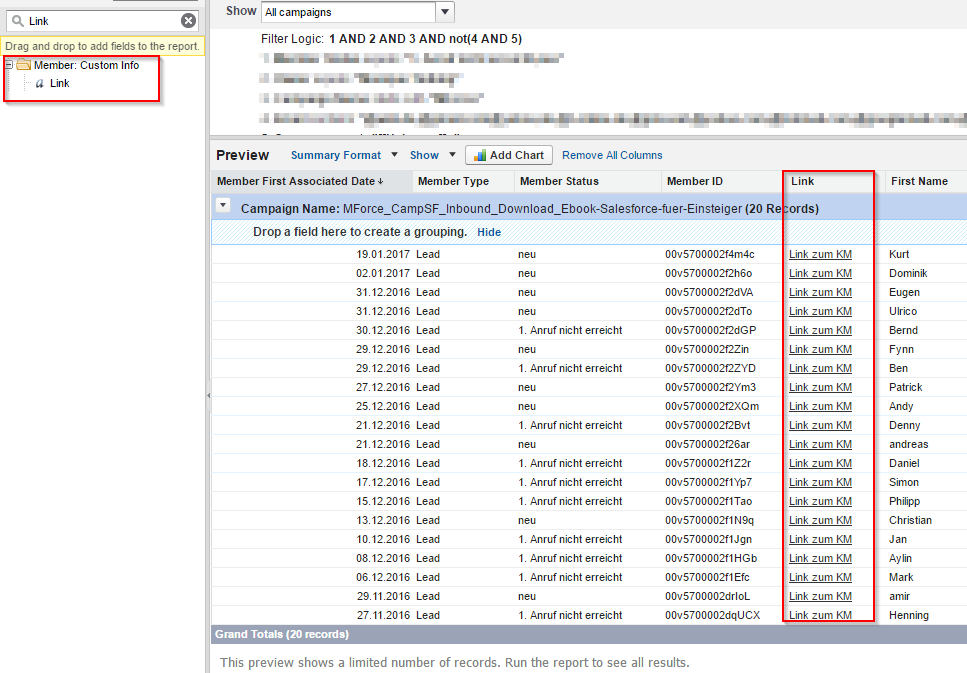Click the first name Jan

point(898,539)
